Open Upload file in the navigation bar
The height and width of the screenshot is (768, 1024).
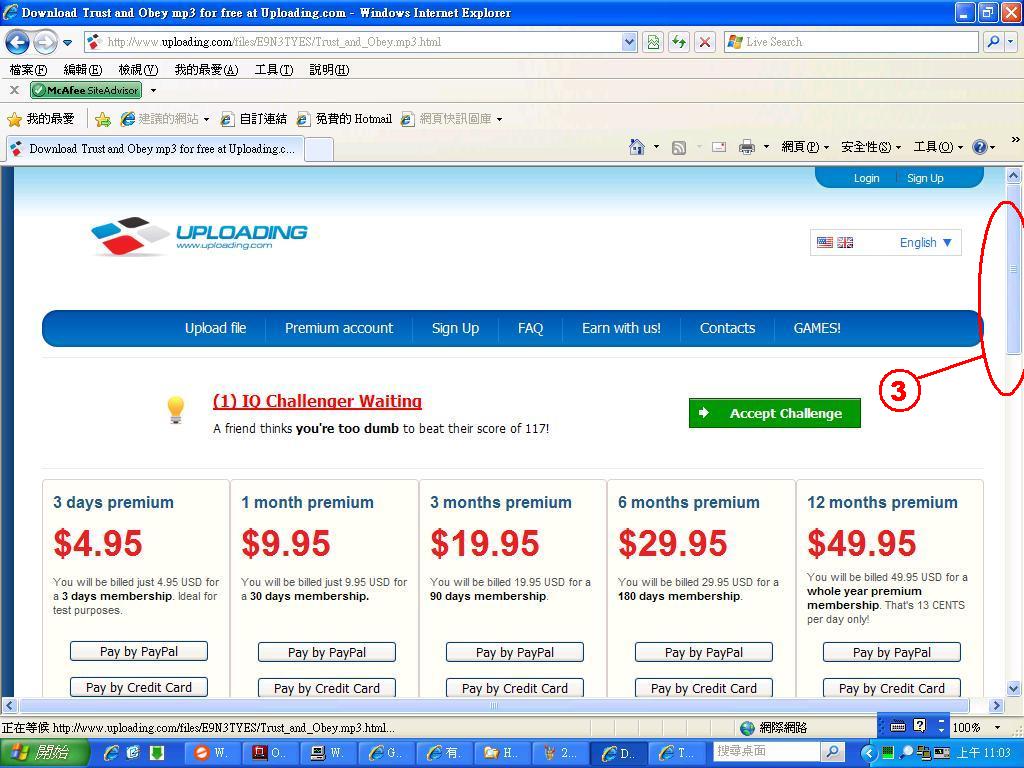tap(216, 328)
